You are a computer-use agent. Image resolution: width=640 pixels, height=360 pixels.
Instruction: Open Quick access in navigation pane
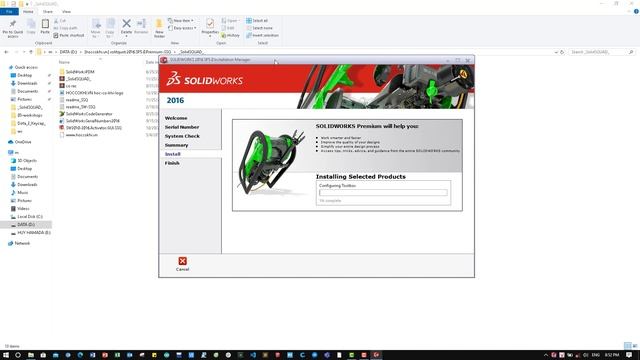point(23,67)
